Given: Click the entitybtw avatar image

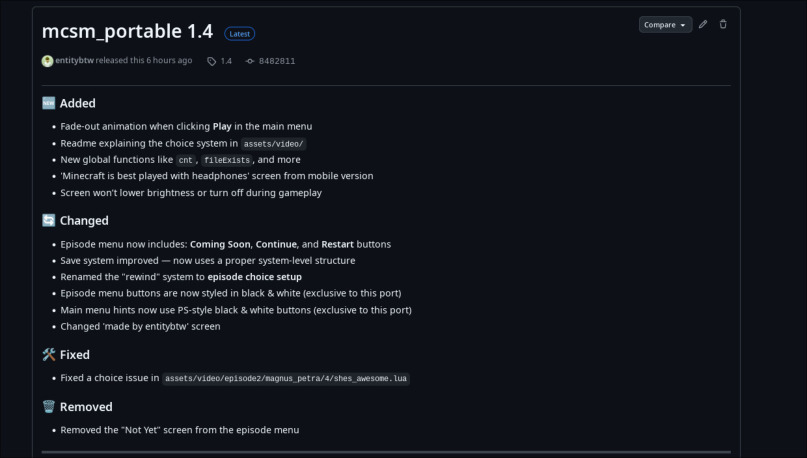Looking at the screenshot, I should click(47, 61).
